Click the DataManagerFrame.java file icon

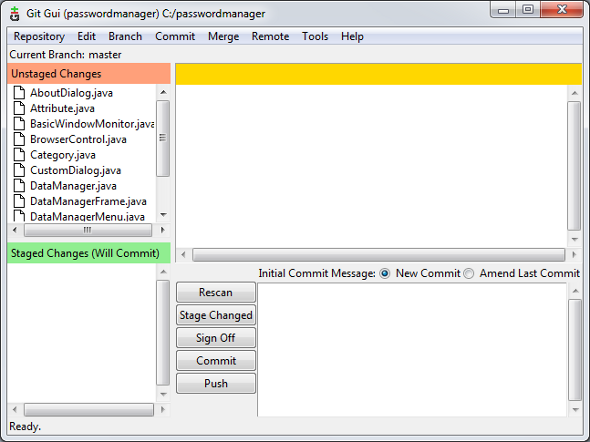(x=19, y=201)
